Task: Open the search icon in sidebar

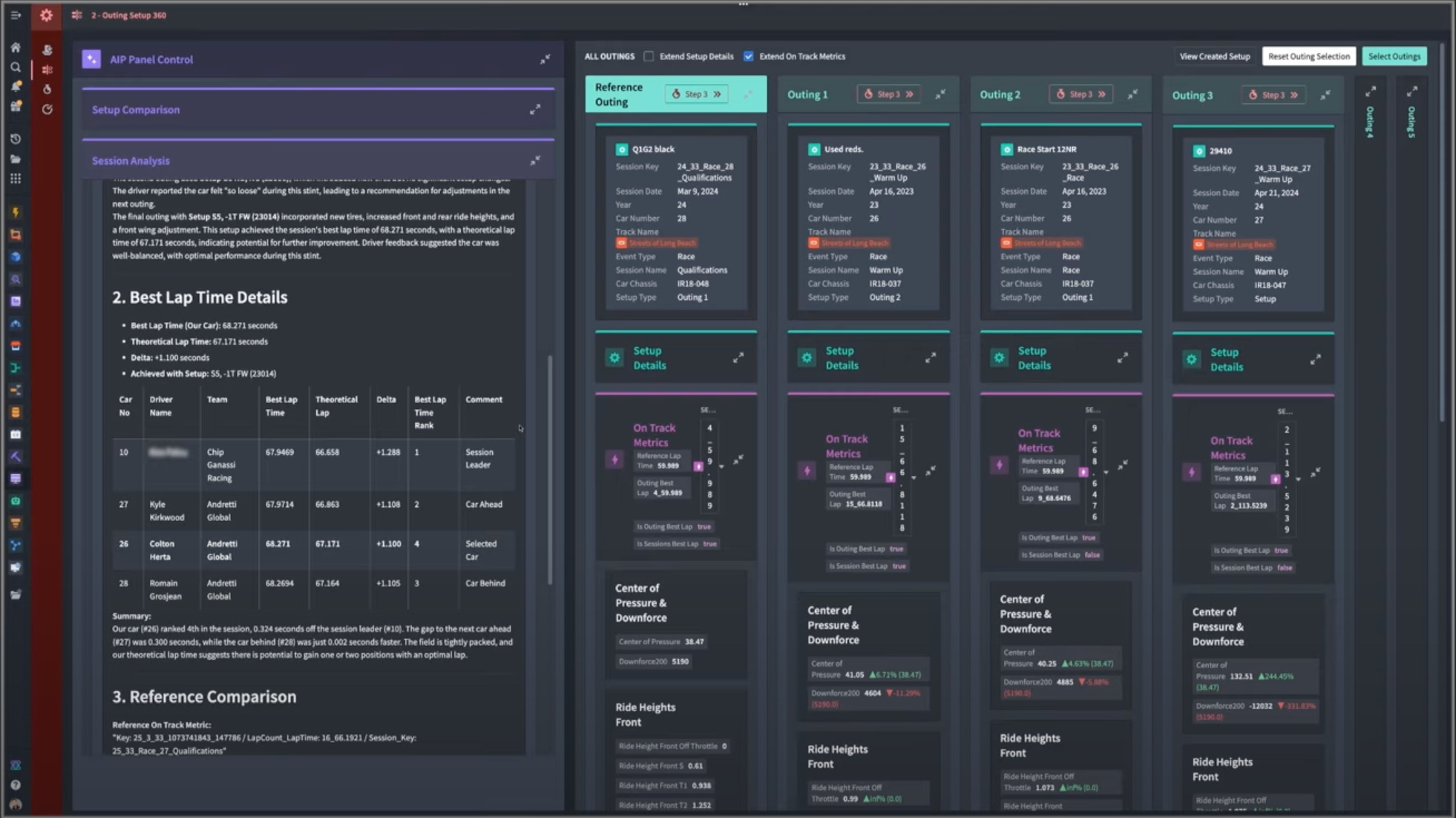Action: (x=15, y=68)
